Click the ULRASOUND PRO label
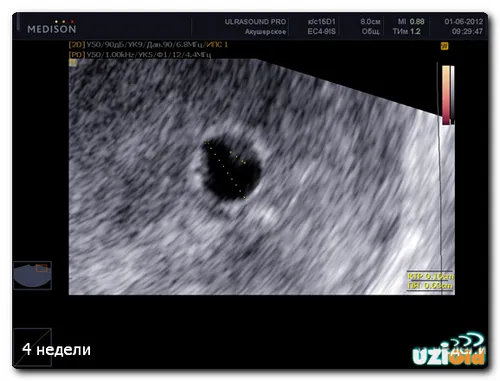The width and height of the screenshot is (500, 381). [x=255, y=22]
